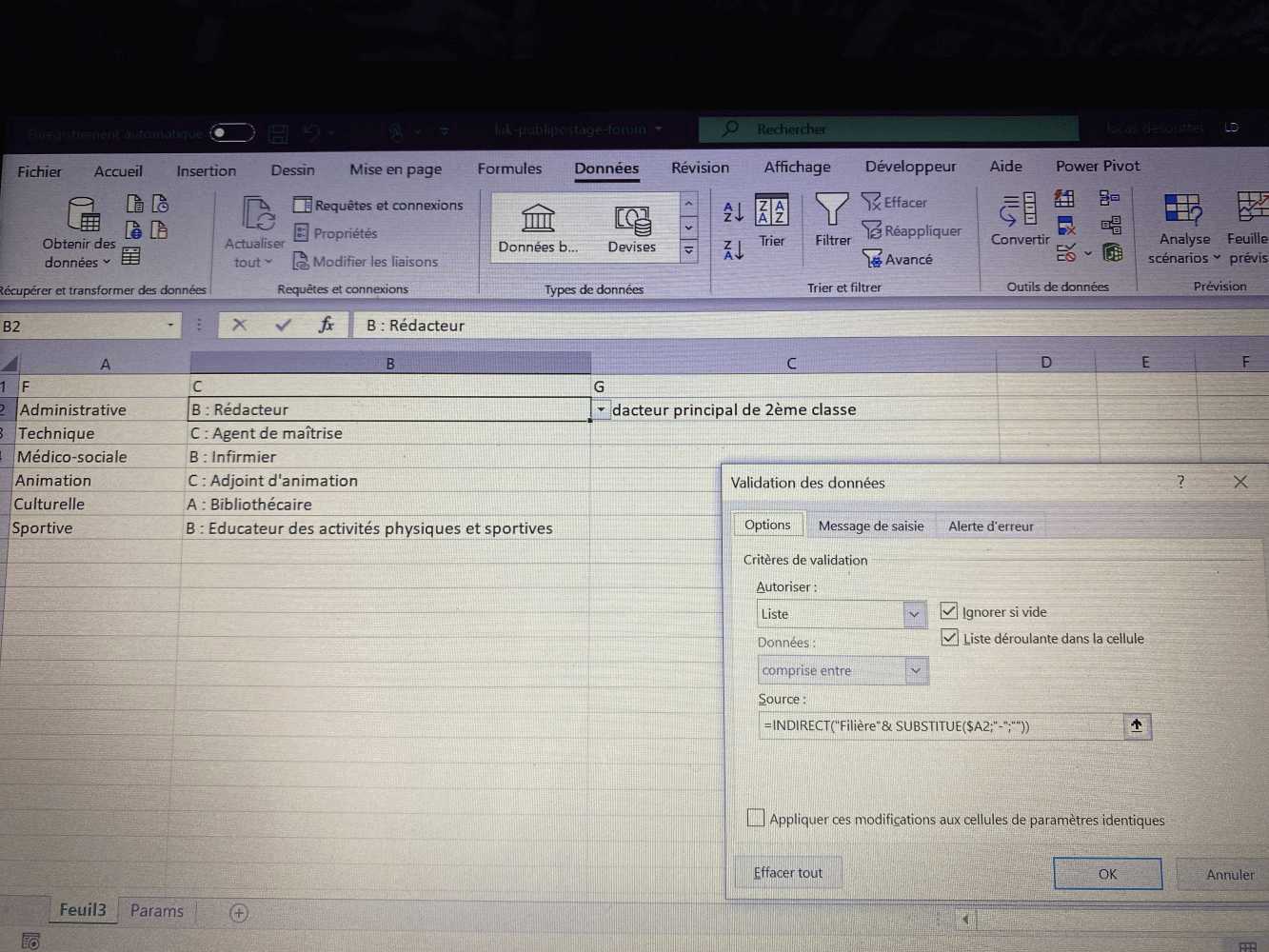The height and width of the screenshot is (952, 1269).
Task: Open Avancé filter options
Action: [x=897, y=259]
